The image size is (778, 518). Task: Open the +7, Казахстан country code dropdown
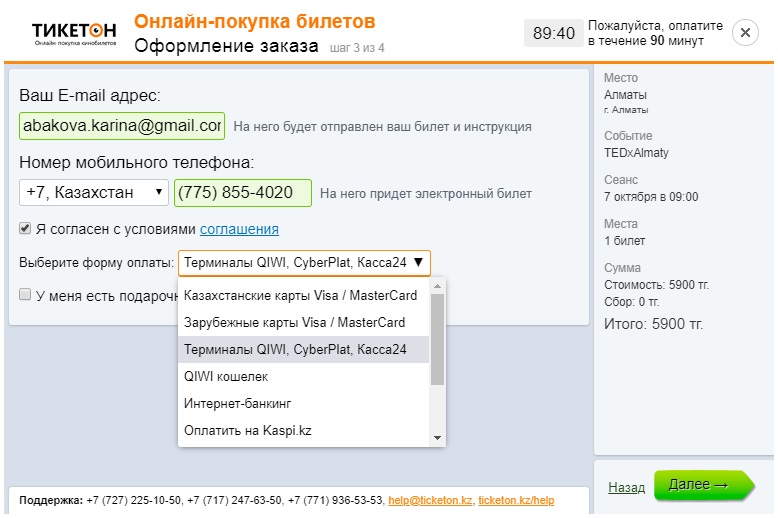94,192
